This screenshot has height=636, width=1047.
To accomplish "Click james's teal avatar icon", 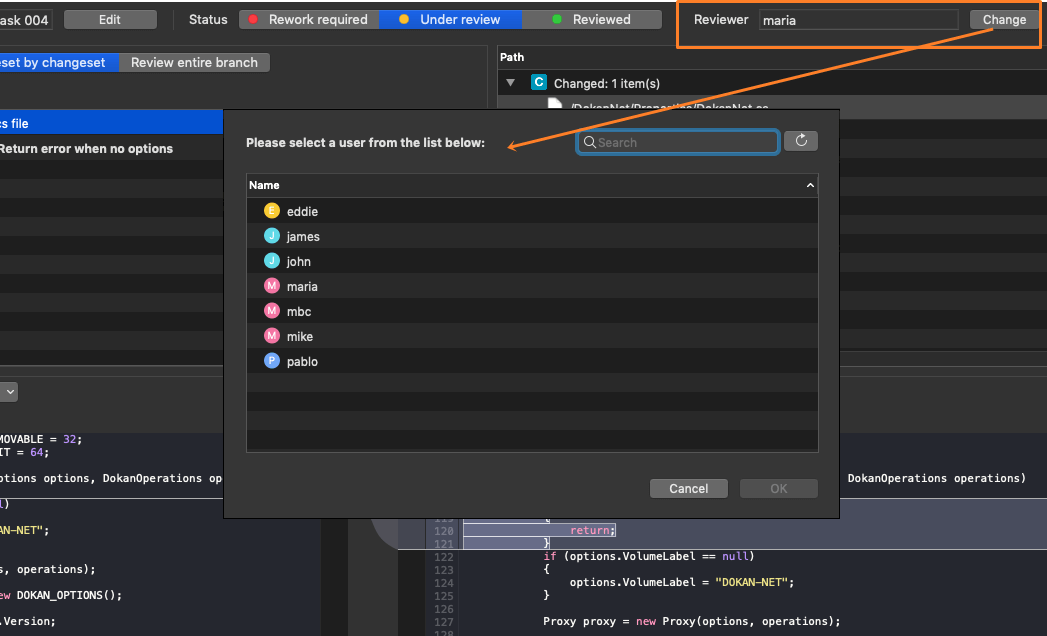I will tap(272, 236).
